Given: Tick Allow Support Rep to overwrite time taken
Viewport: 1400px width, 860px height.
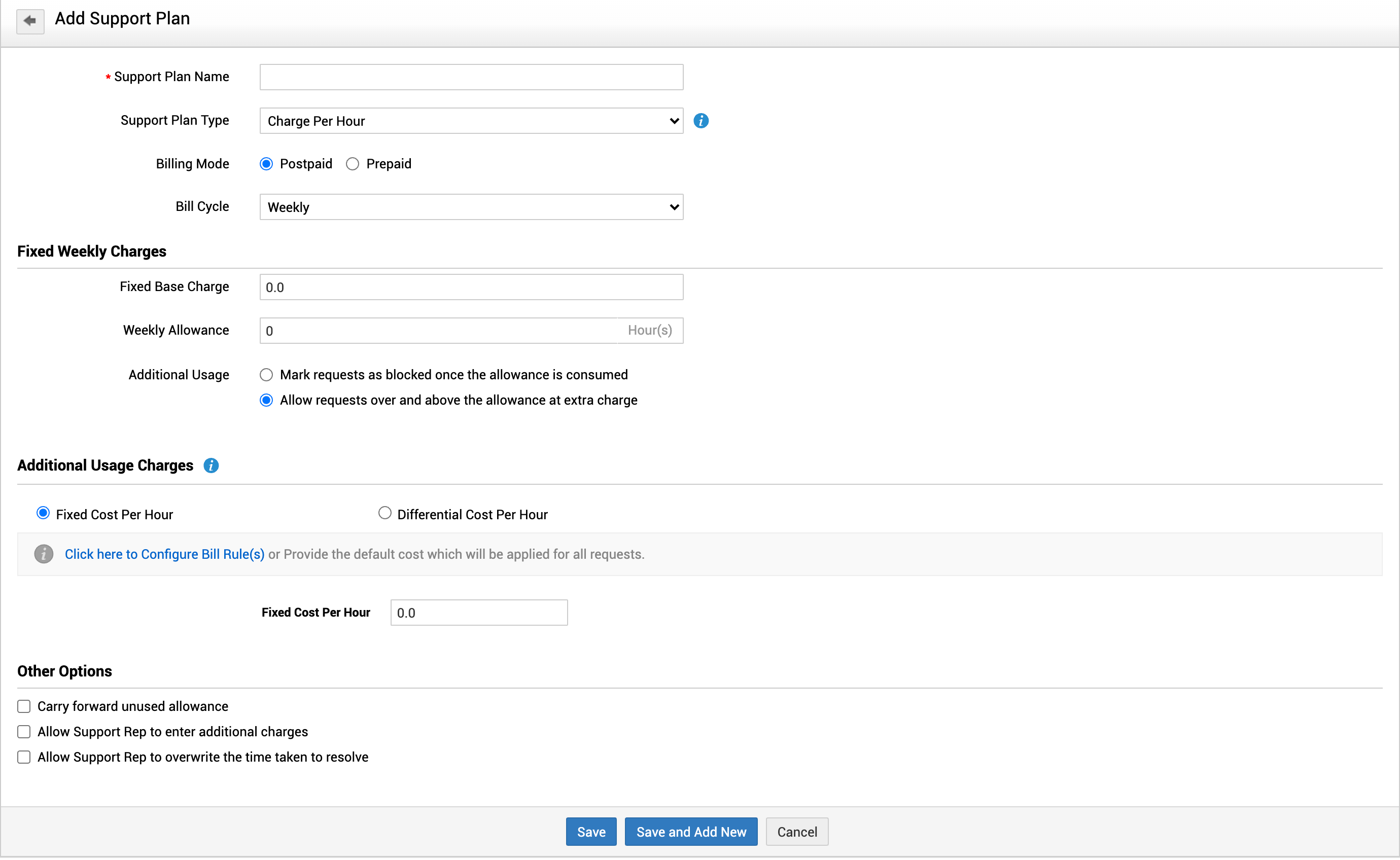Looking at the screenshot, I should click(24, 758).
